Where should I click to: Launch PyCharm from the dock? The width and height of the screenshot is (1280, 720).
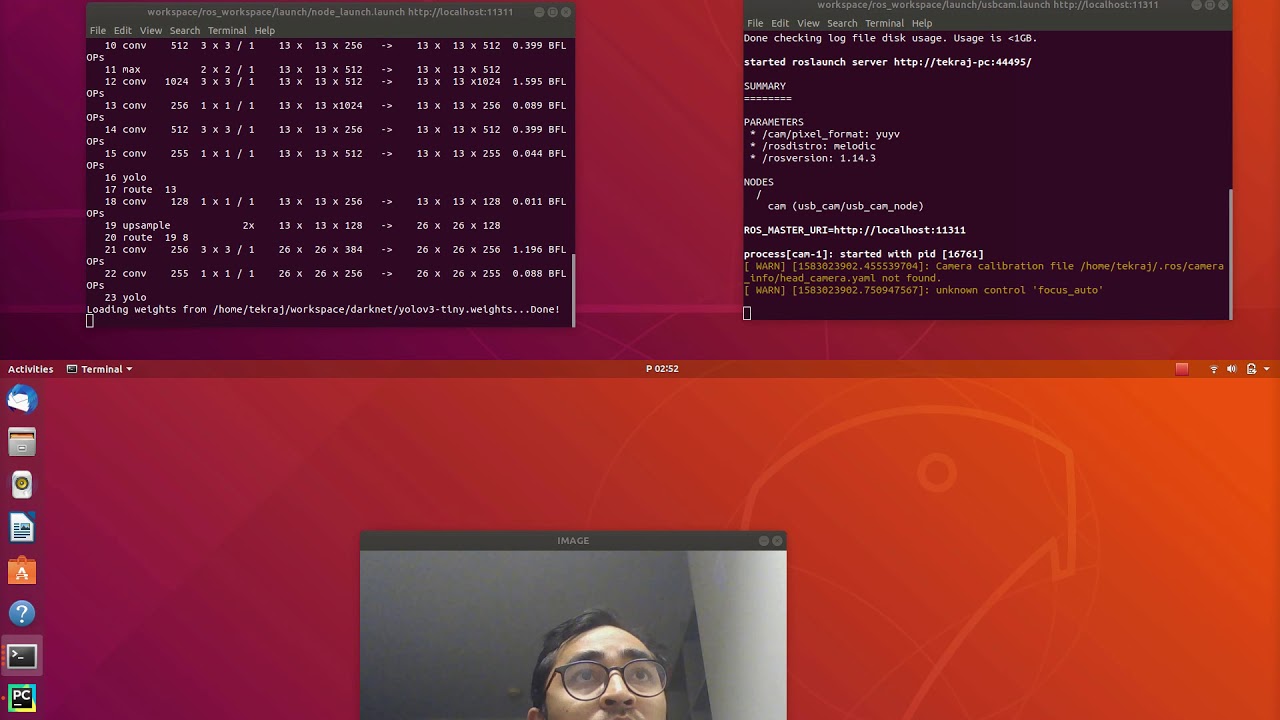(x=22, y=698)
